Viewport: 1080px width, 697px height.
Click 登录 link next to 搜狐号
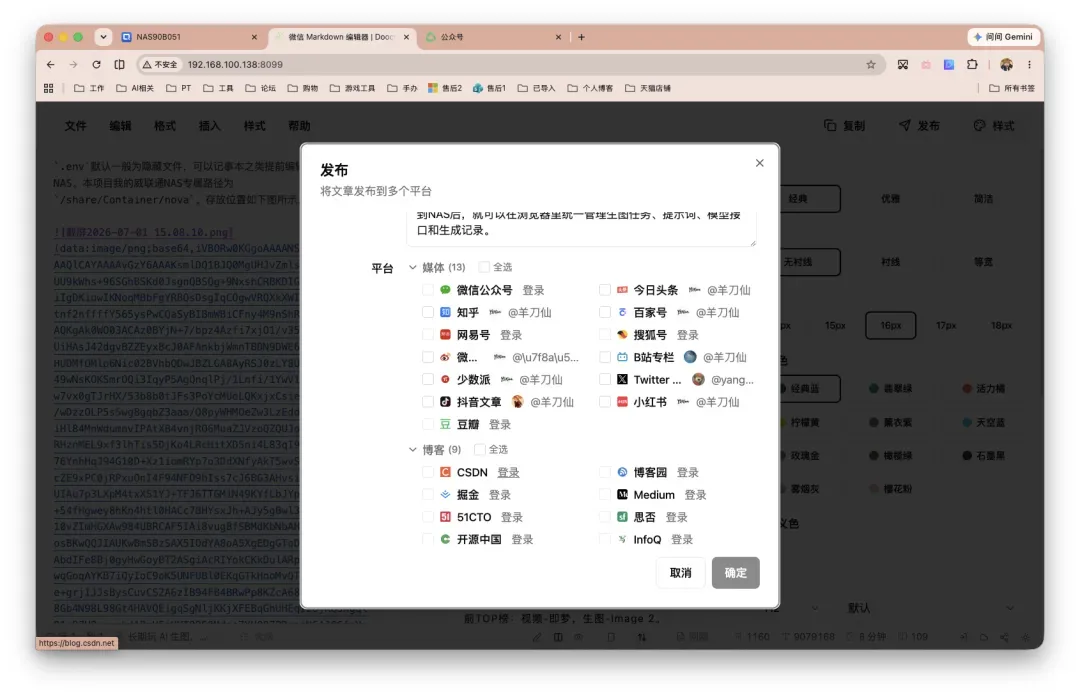coord(687,335)
